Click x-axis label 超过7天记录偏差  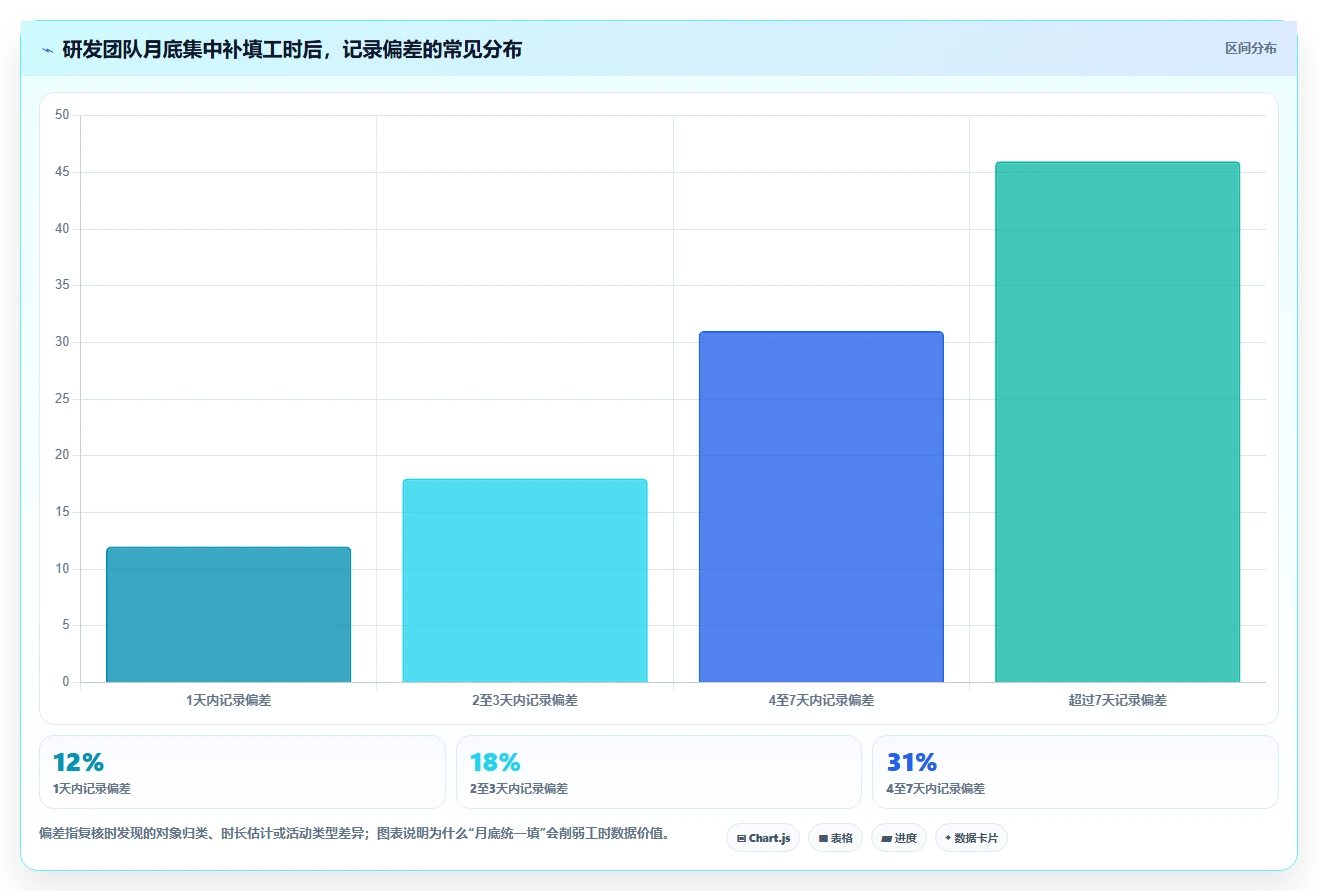(x=1117, y=700)
